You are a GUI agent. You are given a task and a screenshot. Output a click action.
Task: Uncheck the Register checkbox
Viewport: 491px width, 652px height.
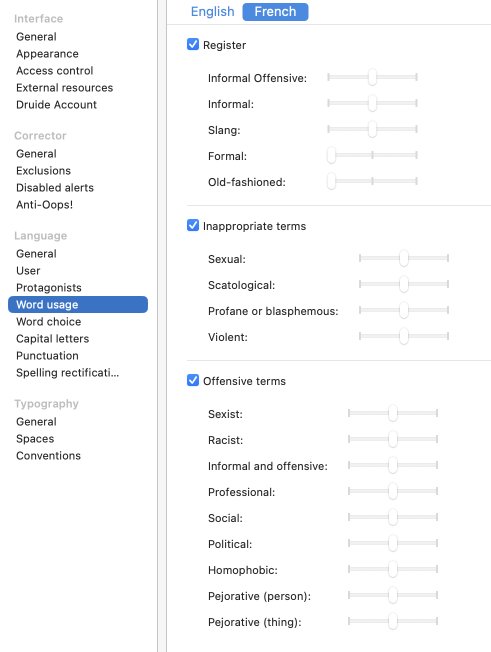click(x=193, y=44)
